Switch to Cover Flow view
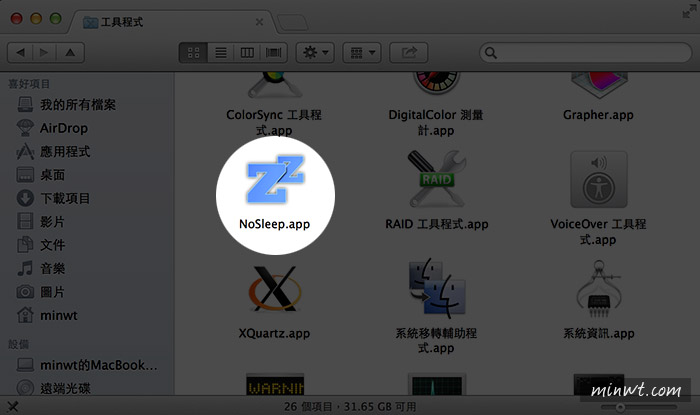This screenshot has width=700, height=415. click(x=274, y=53)
